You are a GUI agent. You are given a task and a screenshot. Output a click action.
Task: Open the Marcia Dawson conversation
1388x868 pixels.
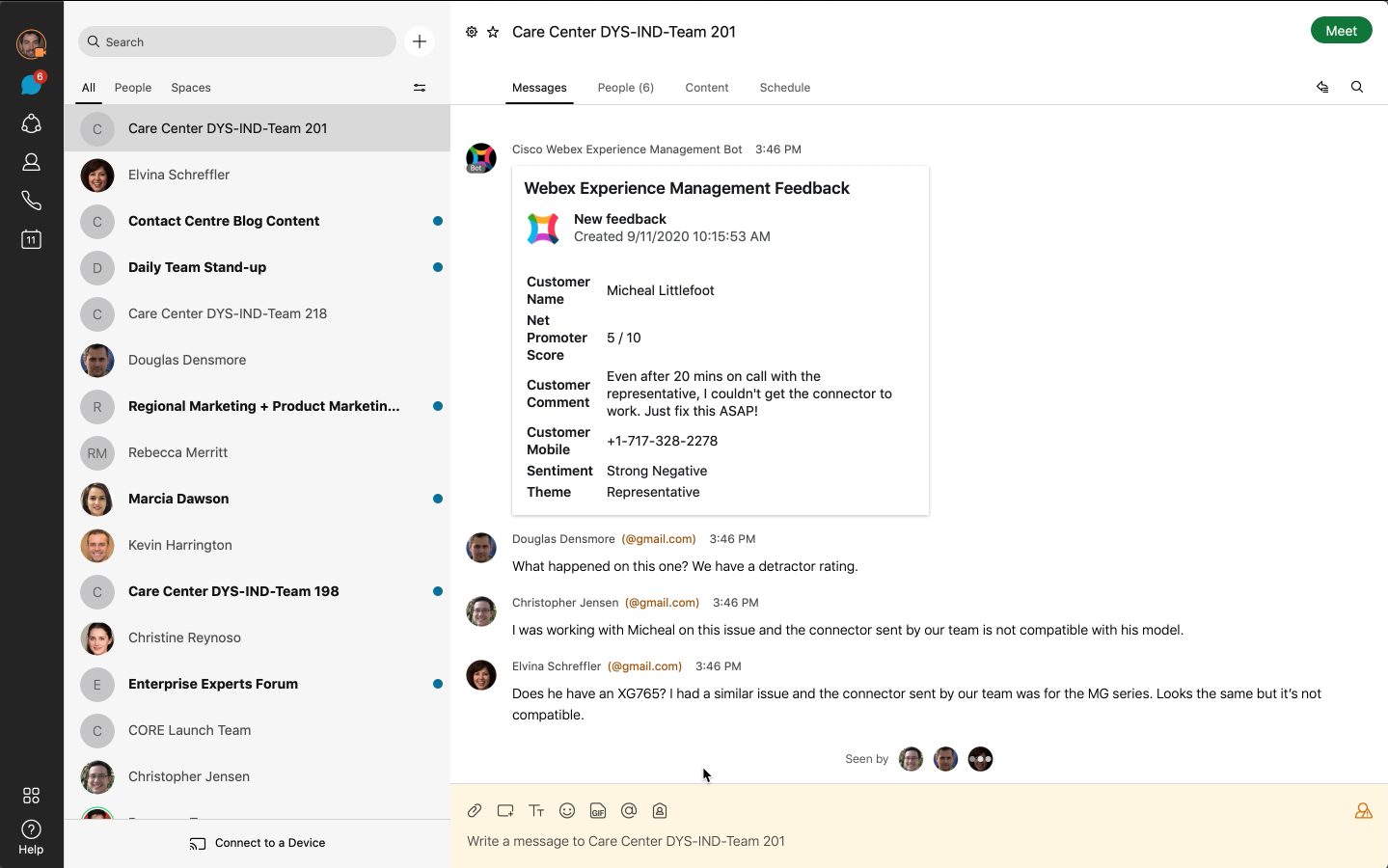pos(258,499)
